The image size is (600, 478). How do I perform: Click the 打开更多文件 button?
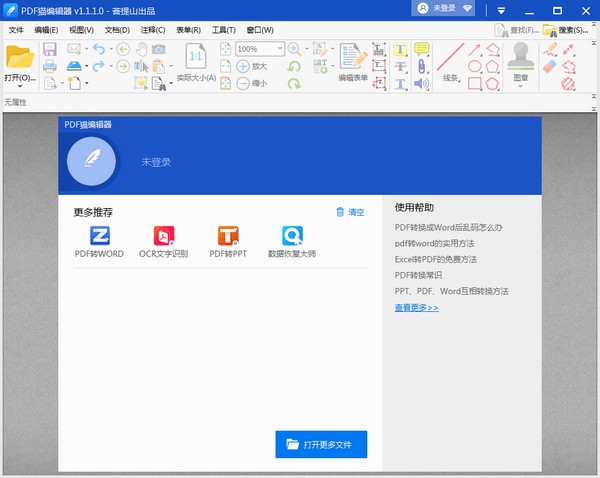321,443
